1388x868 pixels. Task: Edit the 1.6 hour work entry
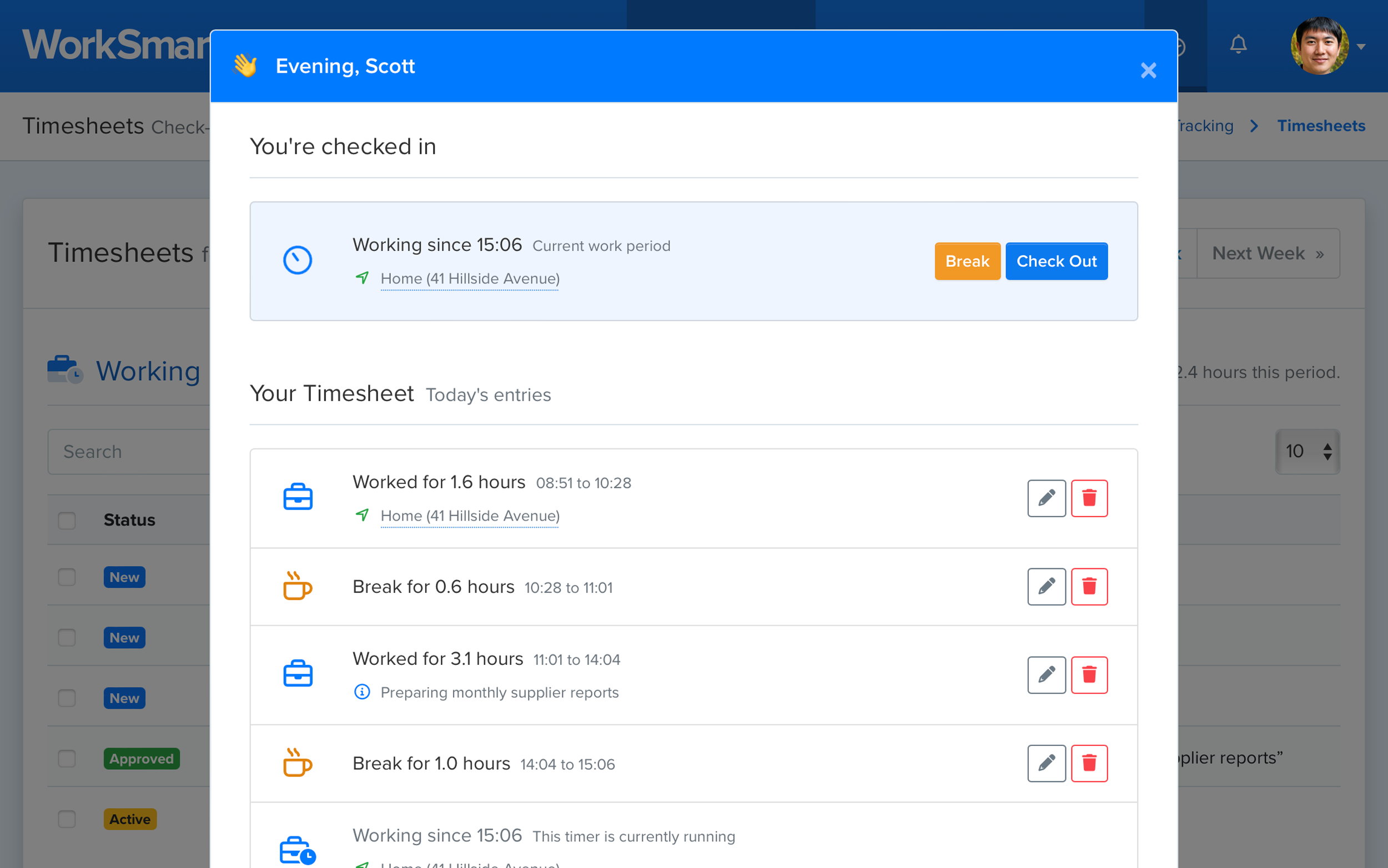click(1047, 498)
